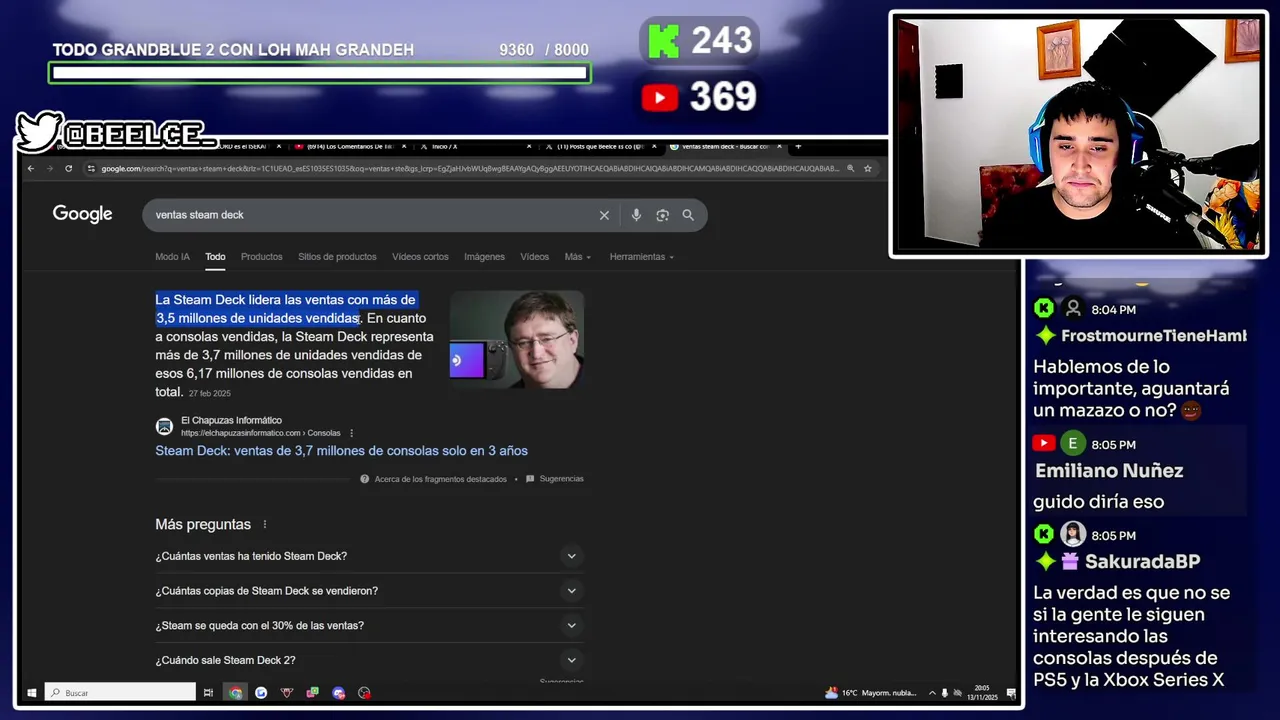Screen dimensions: 1280x720
Task: Switch to Videos cortos tab
Action: coord(420,257)
